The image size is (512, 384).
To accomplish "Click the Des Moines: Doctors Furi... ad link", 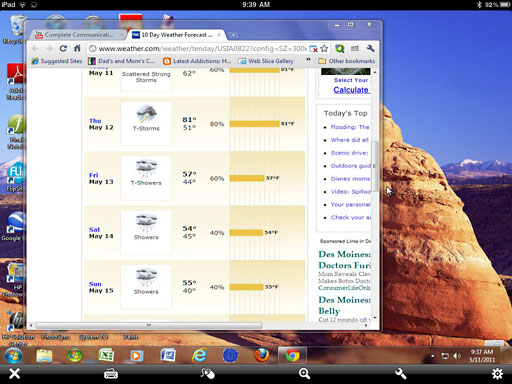I will pyautogui.click(x=344, y=260).
